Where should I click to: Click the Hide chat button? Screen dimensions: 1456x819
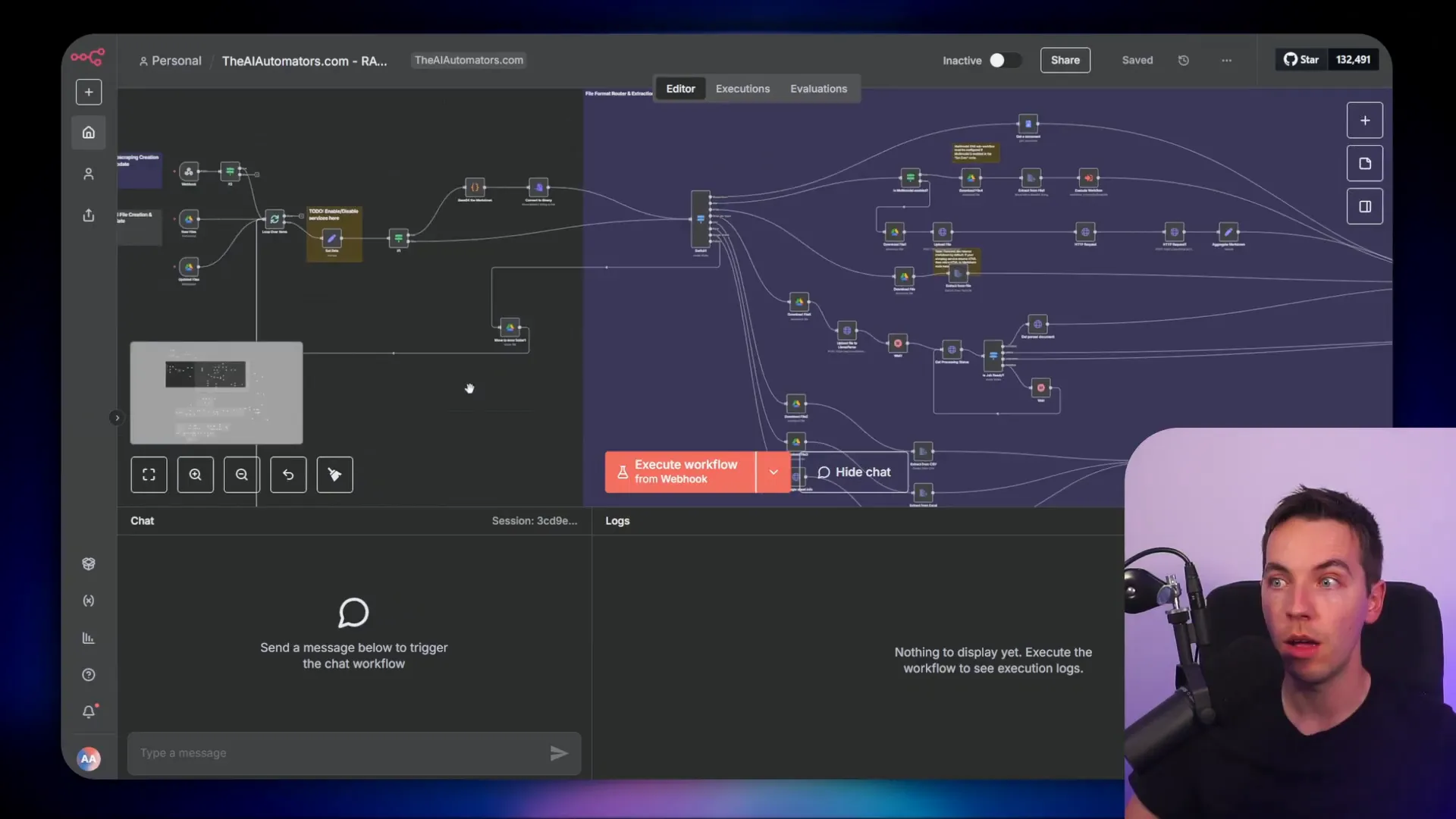(854, 472)
